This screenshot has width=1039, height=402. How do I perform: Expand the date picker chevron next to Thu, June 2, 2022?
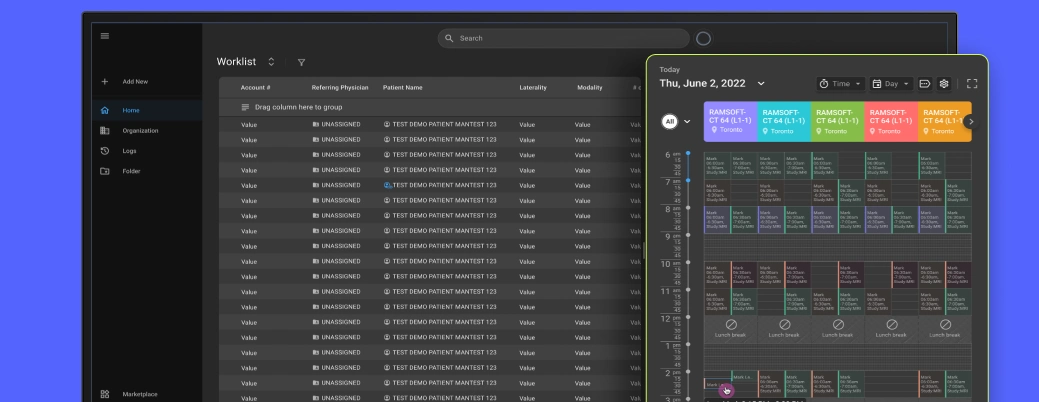click(761, 84)
